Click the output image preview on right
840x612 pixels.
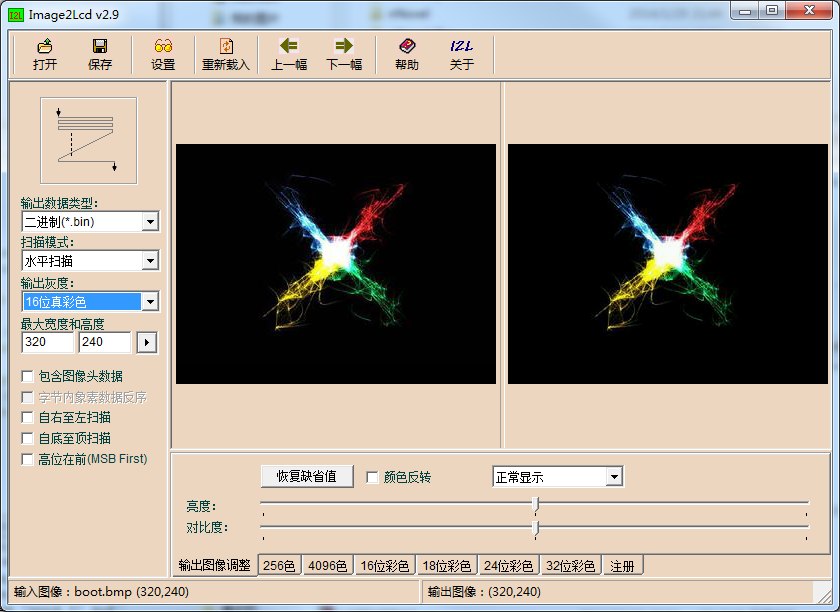tap(668, 264)
